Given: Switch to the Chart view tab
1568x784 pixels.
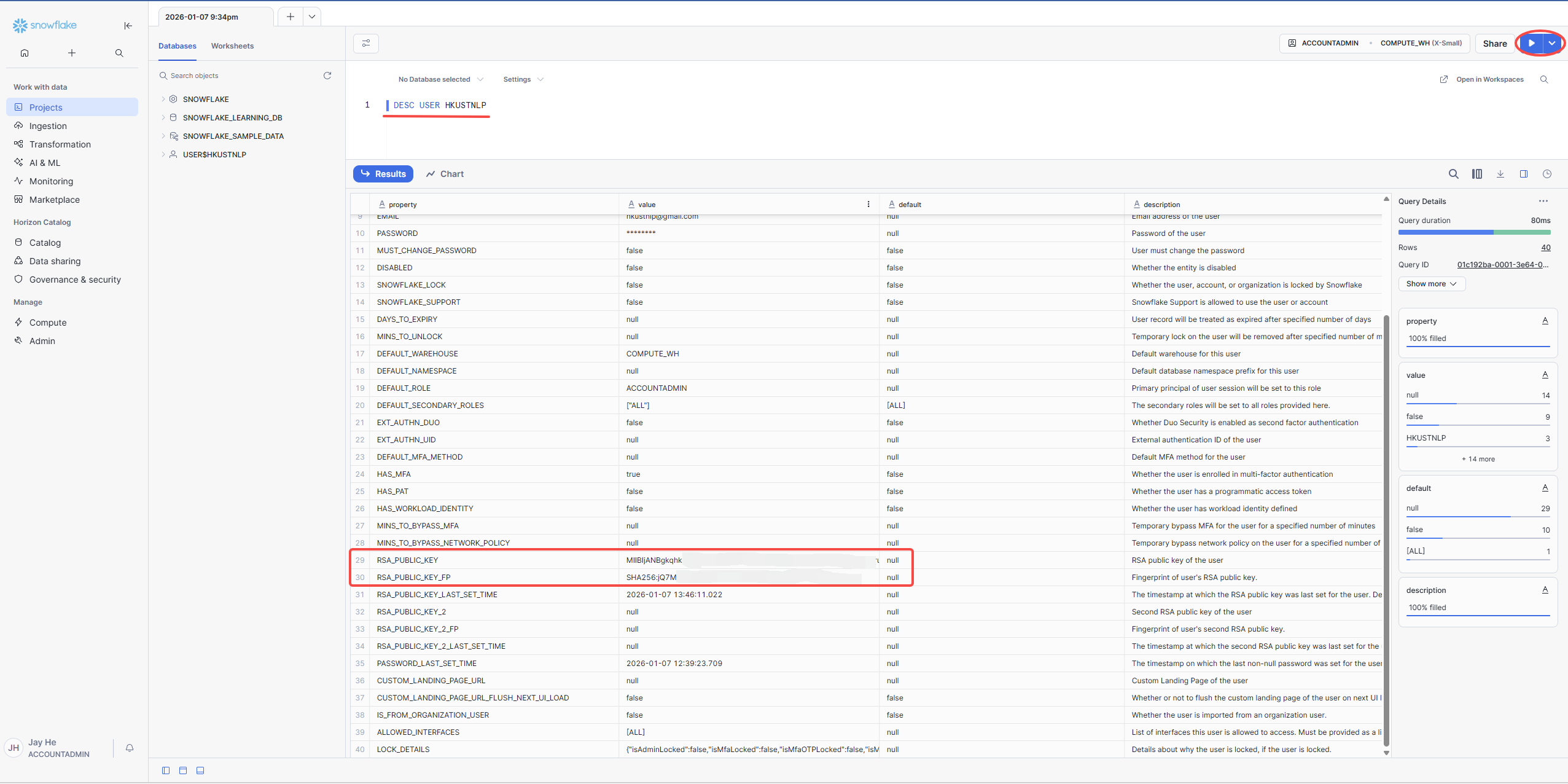Looking at the screenshot, I should coord(445,174).
